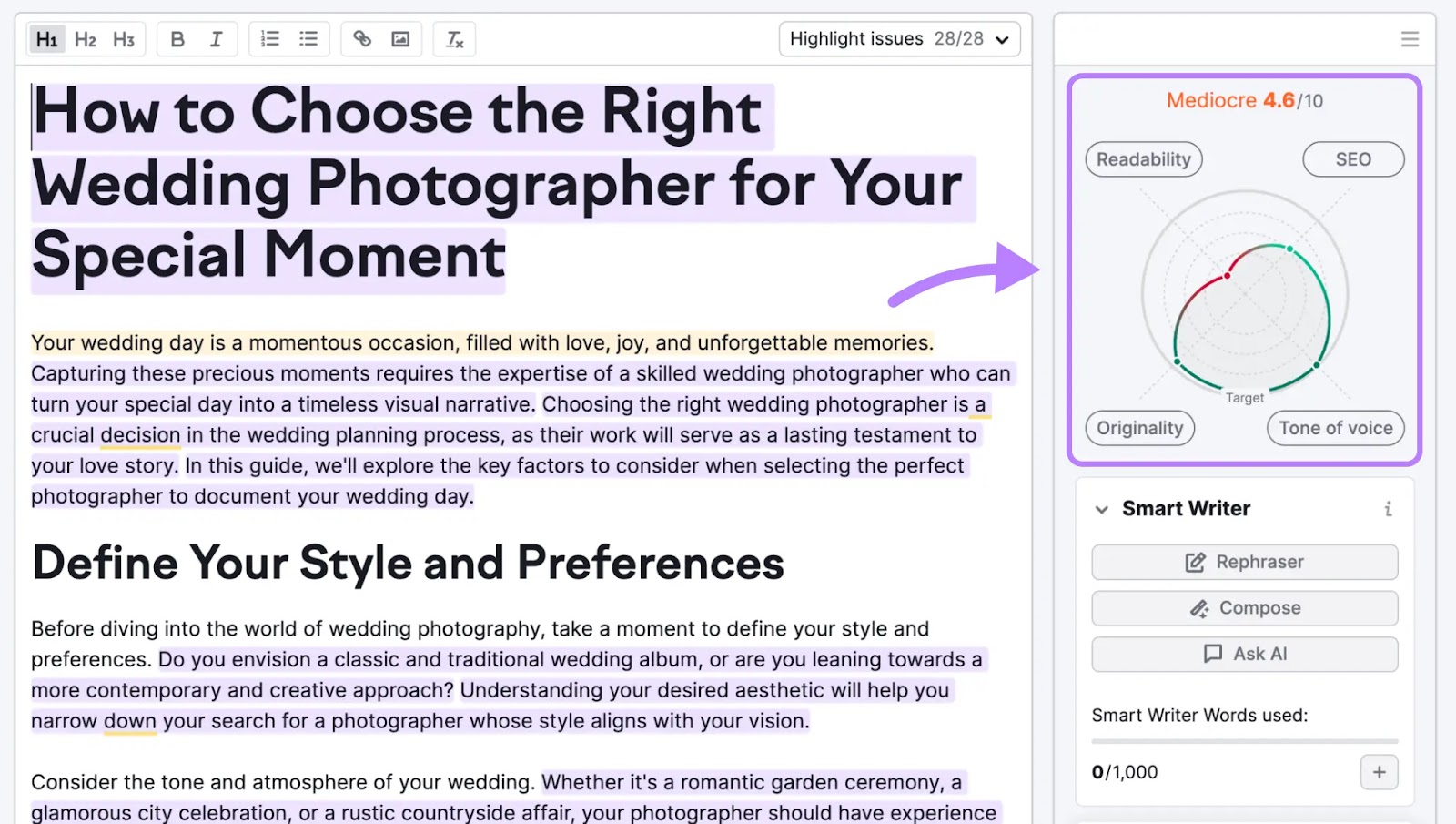Apply Heading 2 formatting
This screenshot has height=824, width=1456.
pyautogui.click(x=86, y=39)
